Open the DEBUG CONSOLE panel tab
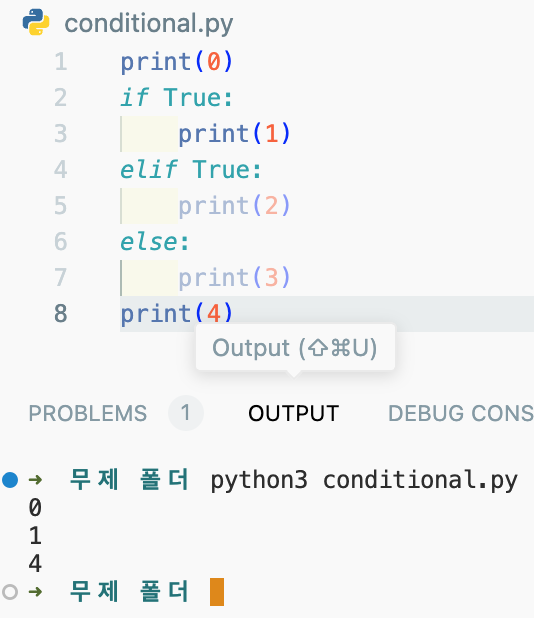The width and height of the screenshot is (534, 618). point(461,413)
